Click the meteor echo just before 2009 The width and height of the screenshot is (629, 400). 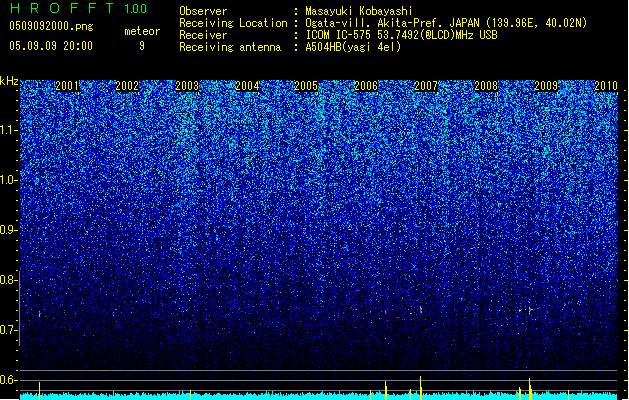(530, 310)
